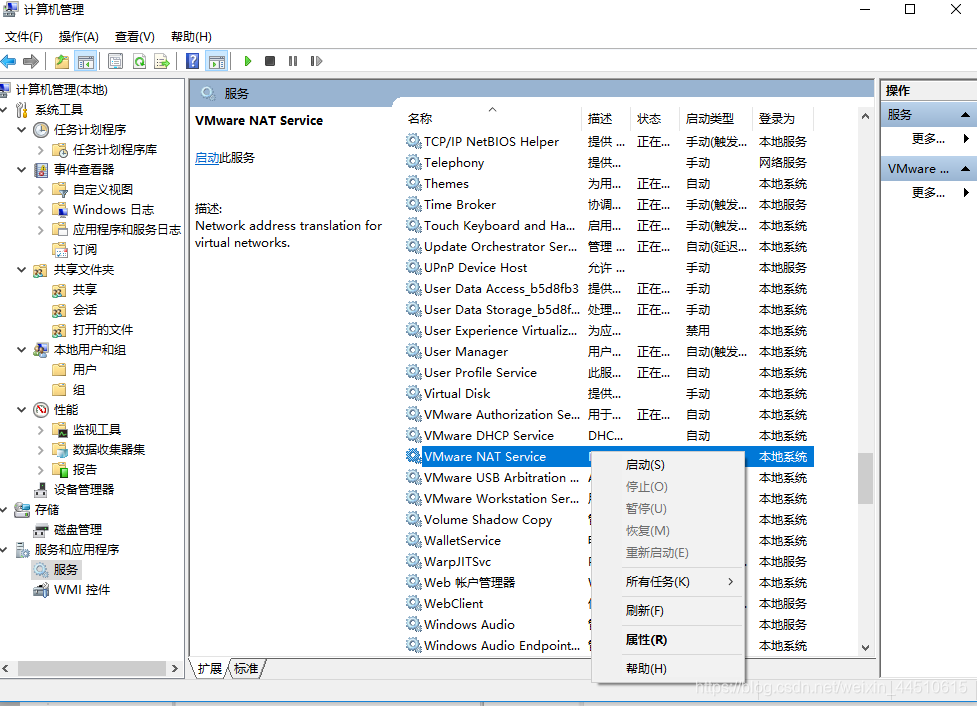Click the Forward arrow toolbar icon
This screenshot has width=977, height=706.
(x=31, y=61)
